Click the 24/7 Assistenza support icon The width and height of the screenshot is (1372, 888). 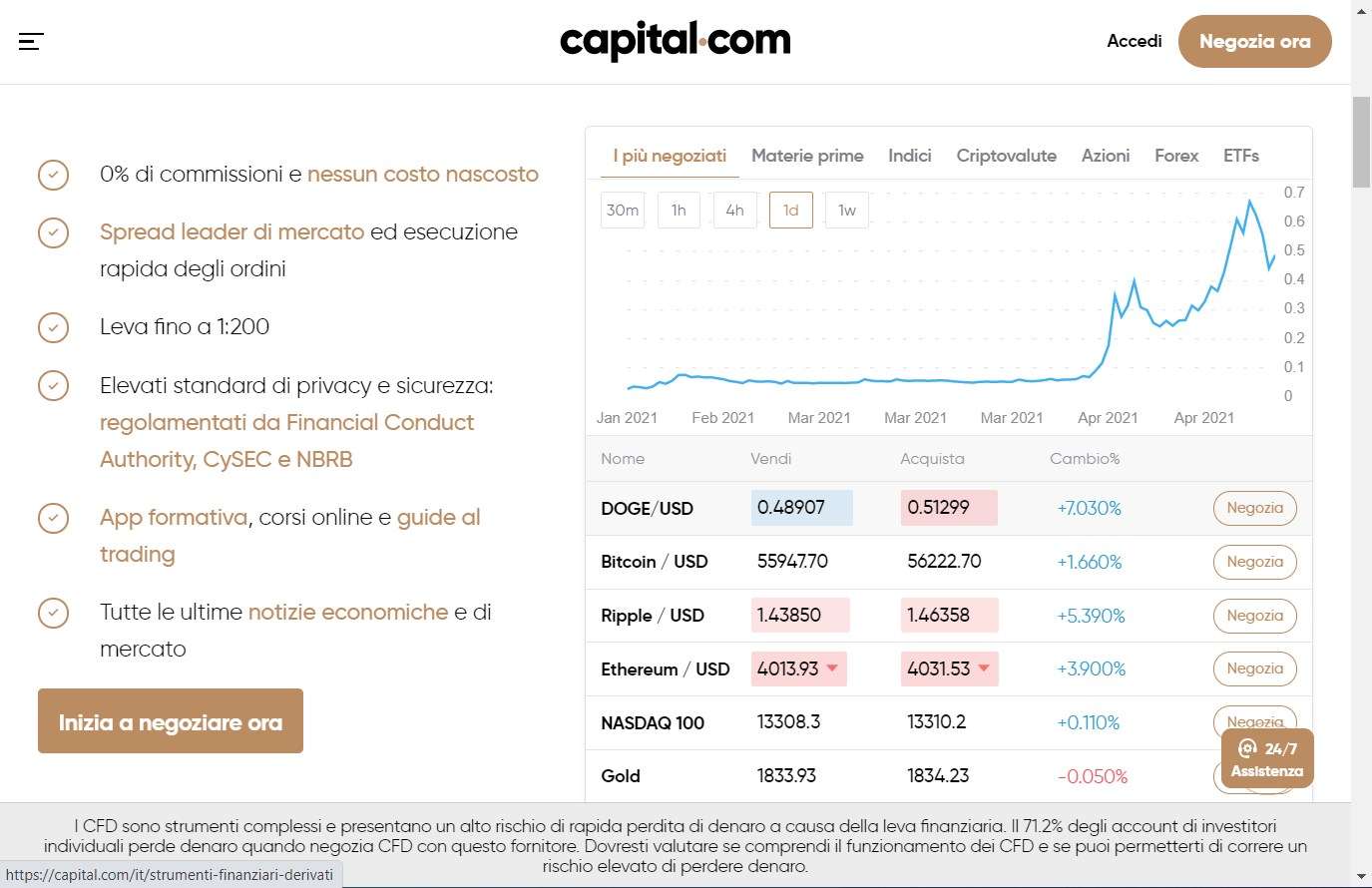pos(1266,759)
